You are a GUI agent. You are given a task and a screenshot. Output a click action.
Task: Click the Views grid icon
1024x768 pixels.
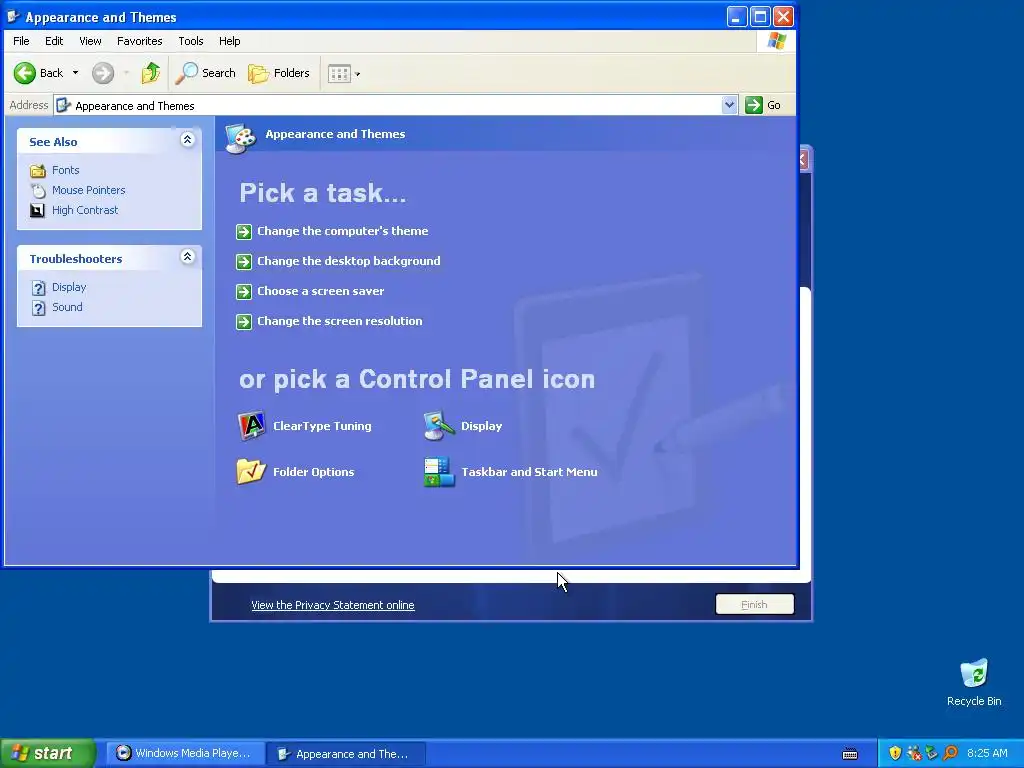click(x=339, y=74)
